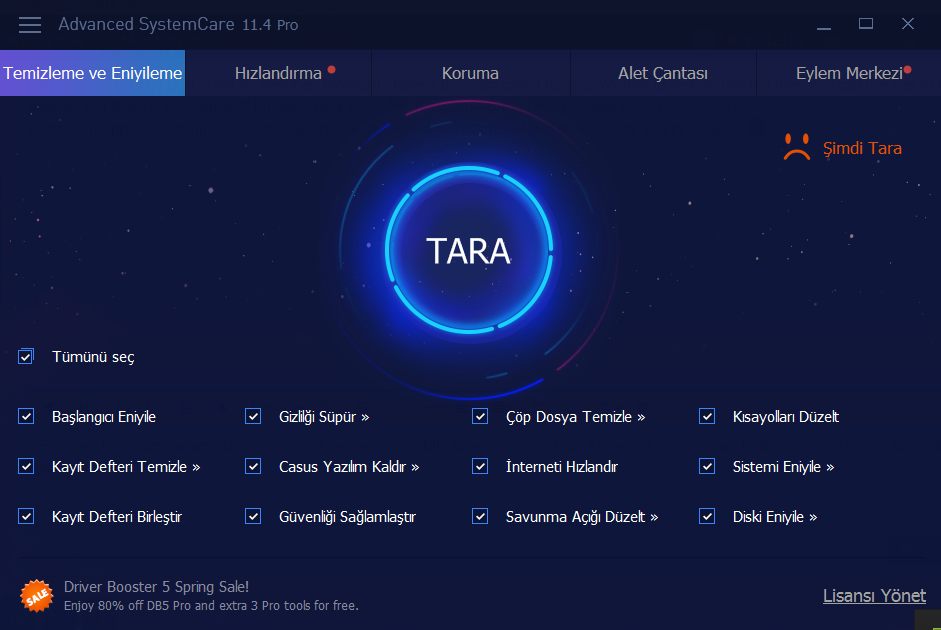This screenshot has width=941, height=630.
Task: Click the Kayıt Defteri Birleştir label
Action: coord(117,517)
